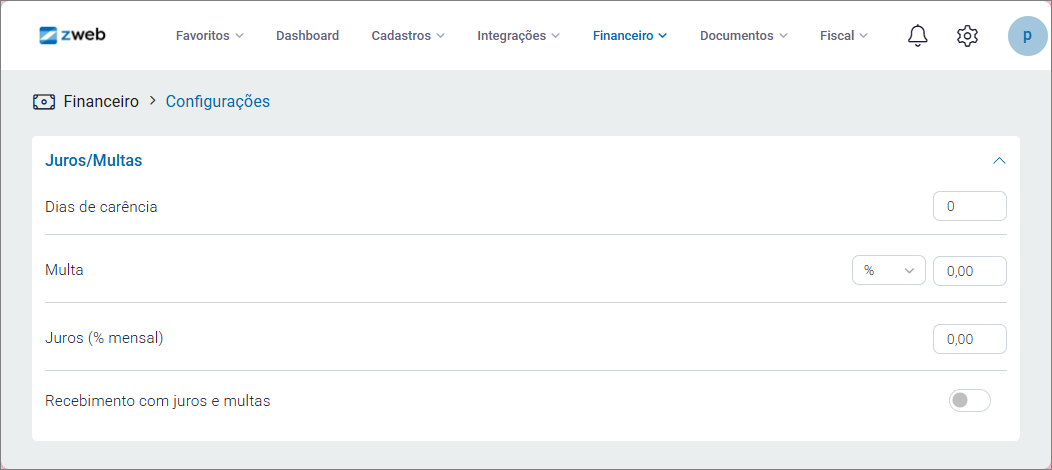Collapse the Juros/Multas section chevron
The height and width of the screenshot is (470, 1052).
coord(999,161)
